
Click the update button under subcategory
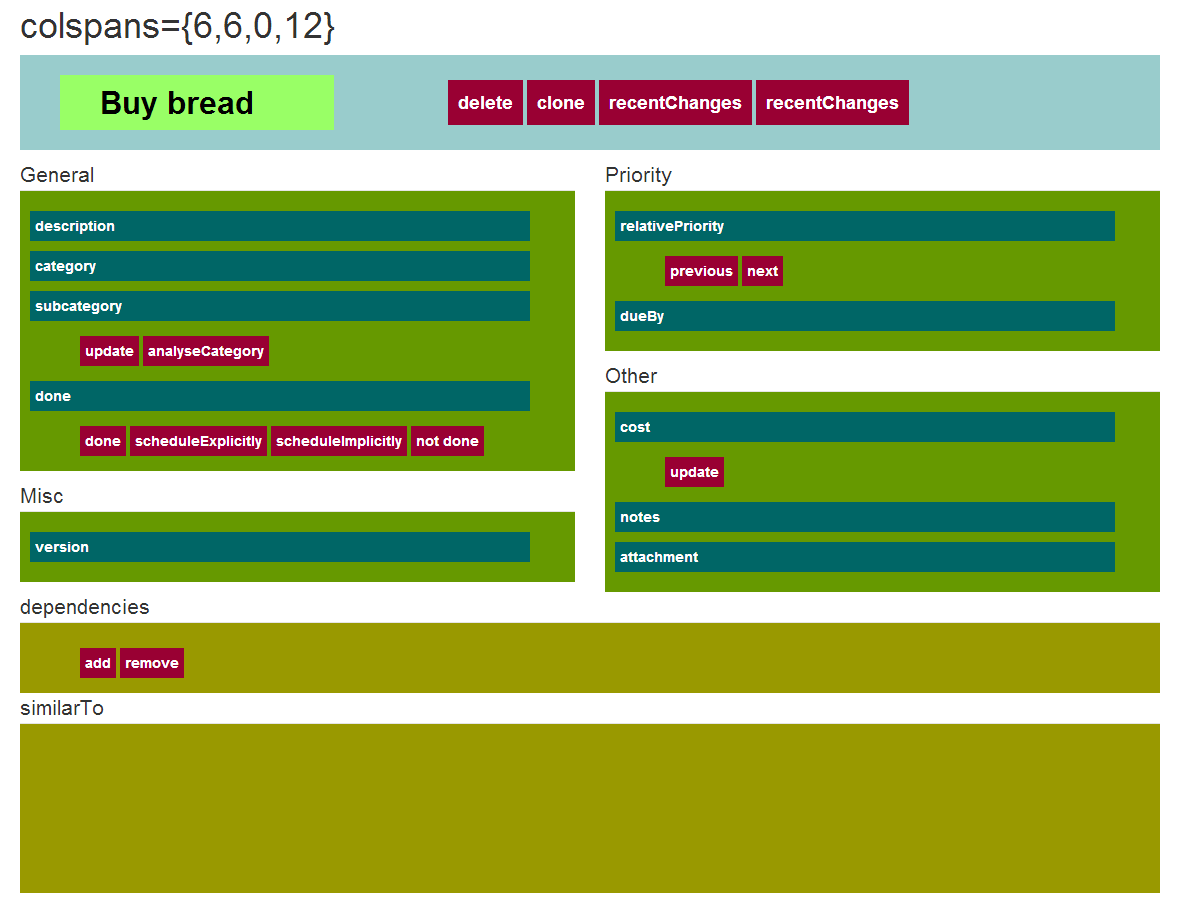109,351
